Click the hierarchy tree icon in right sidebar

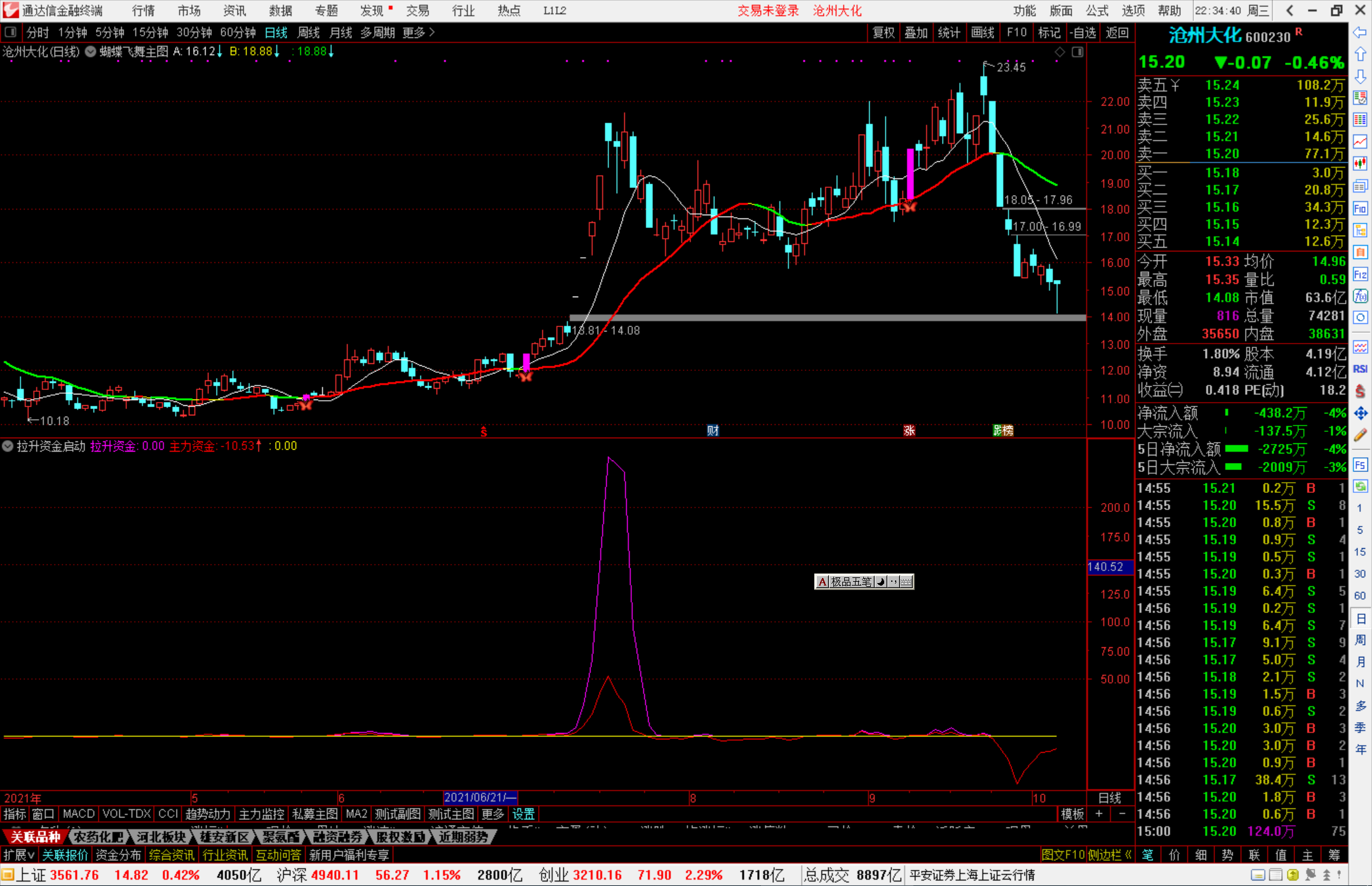pos(1360,230)
